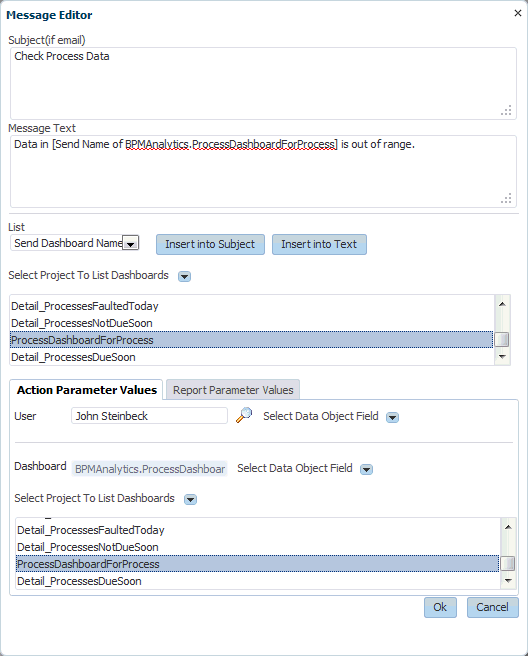Switch to Report Parameter Values tab
Viewport: 528px width, 656px height.
(x=233, y=390)
